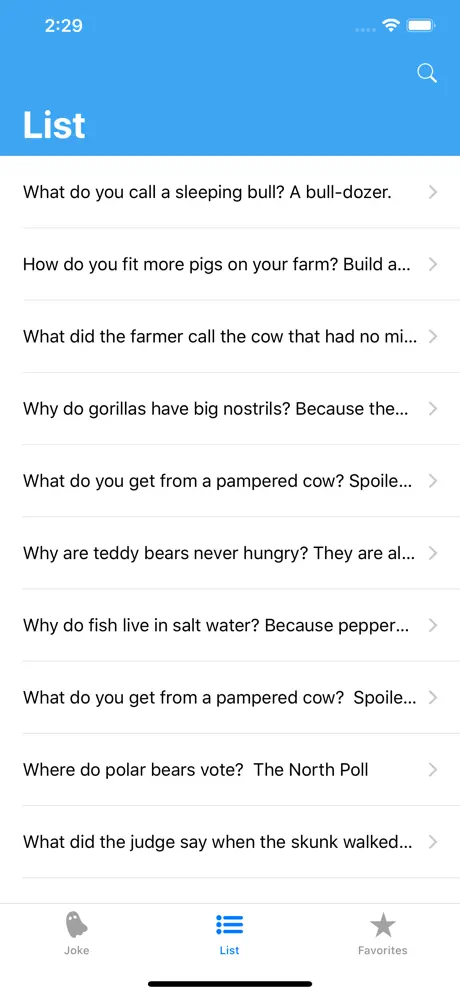
Task: Click the chevron on the polar bears joke
Action: 433,770
